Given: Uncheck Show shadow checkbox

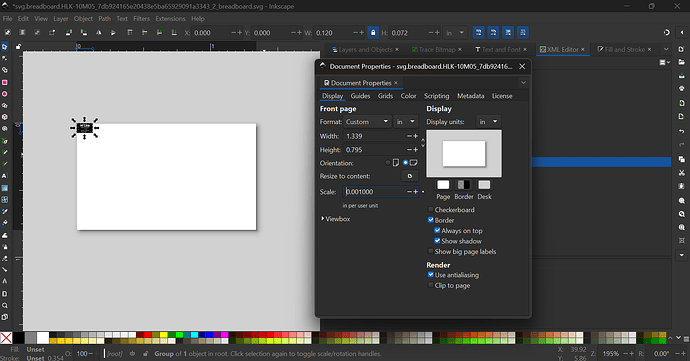Looking at the screenshot, I should (x=437, y=241).
